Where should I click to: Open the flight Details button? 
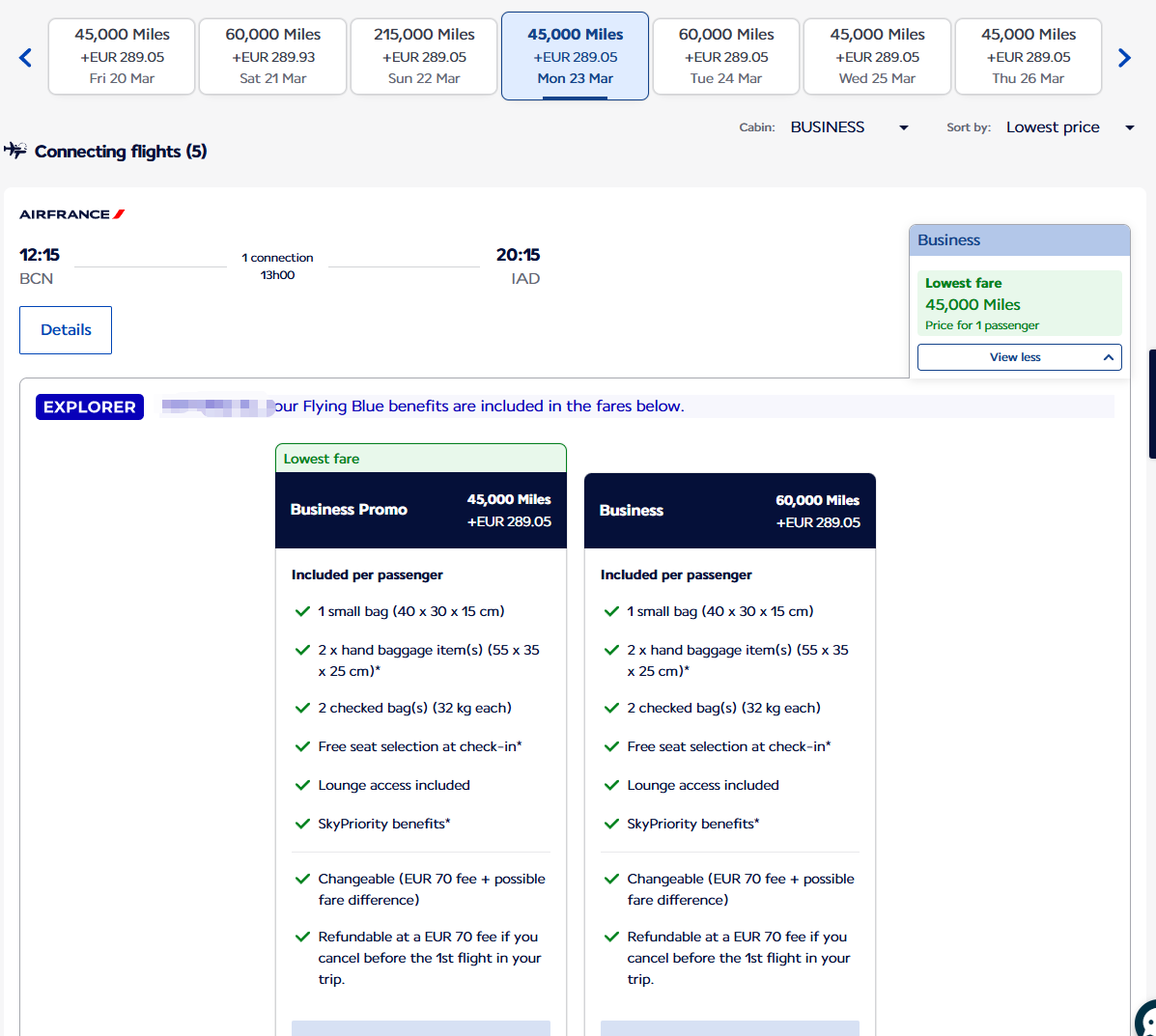pyautogui.click(x=66, y=330)
